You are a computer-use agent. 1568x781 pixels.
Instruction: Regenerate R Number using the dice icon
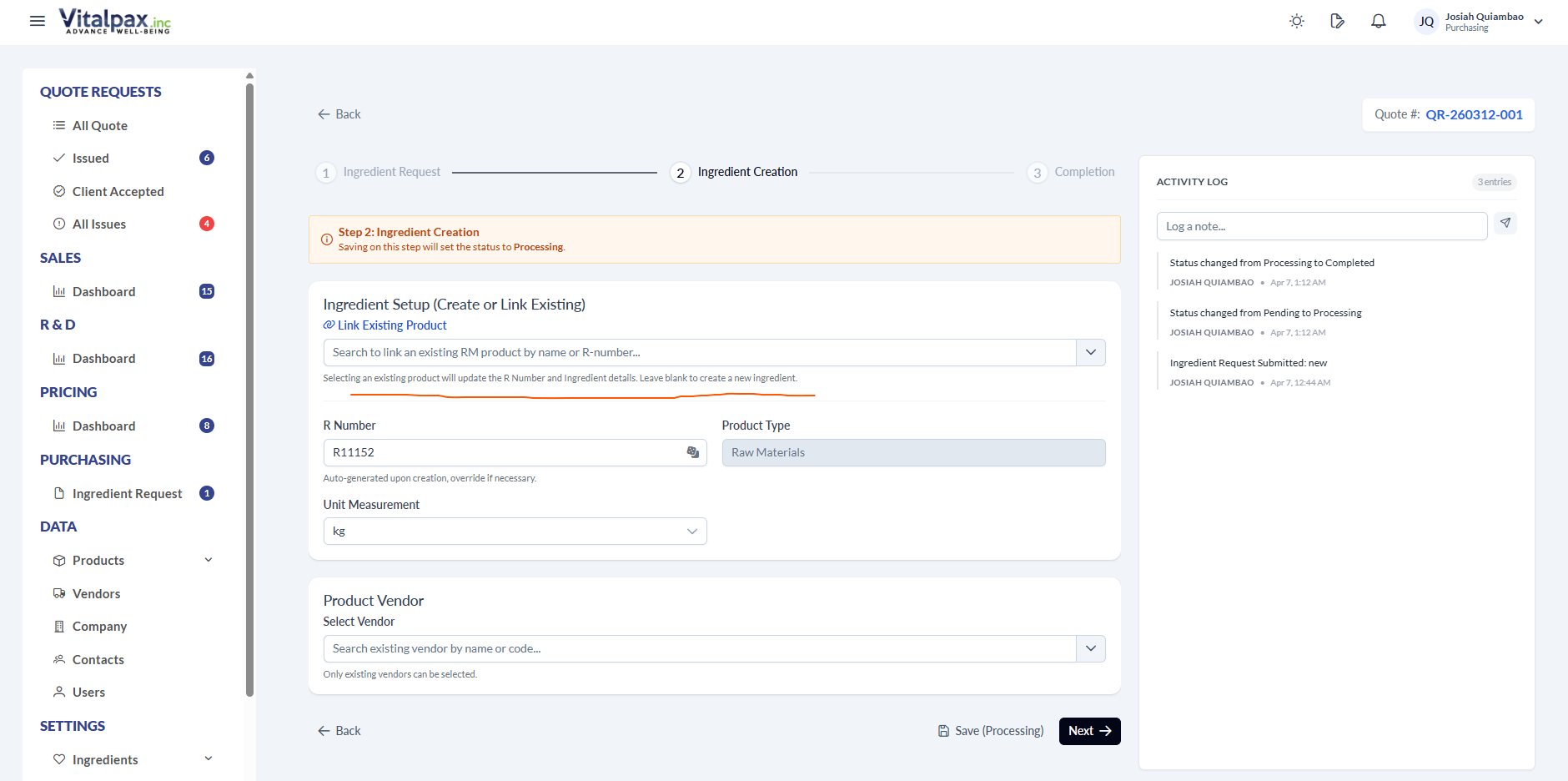click(693, 452)
